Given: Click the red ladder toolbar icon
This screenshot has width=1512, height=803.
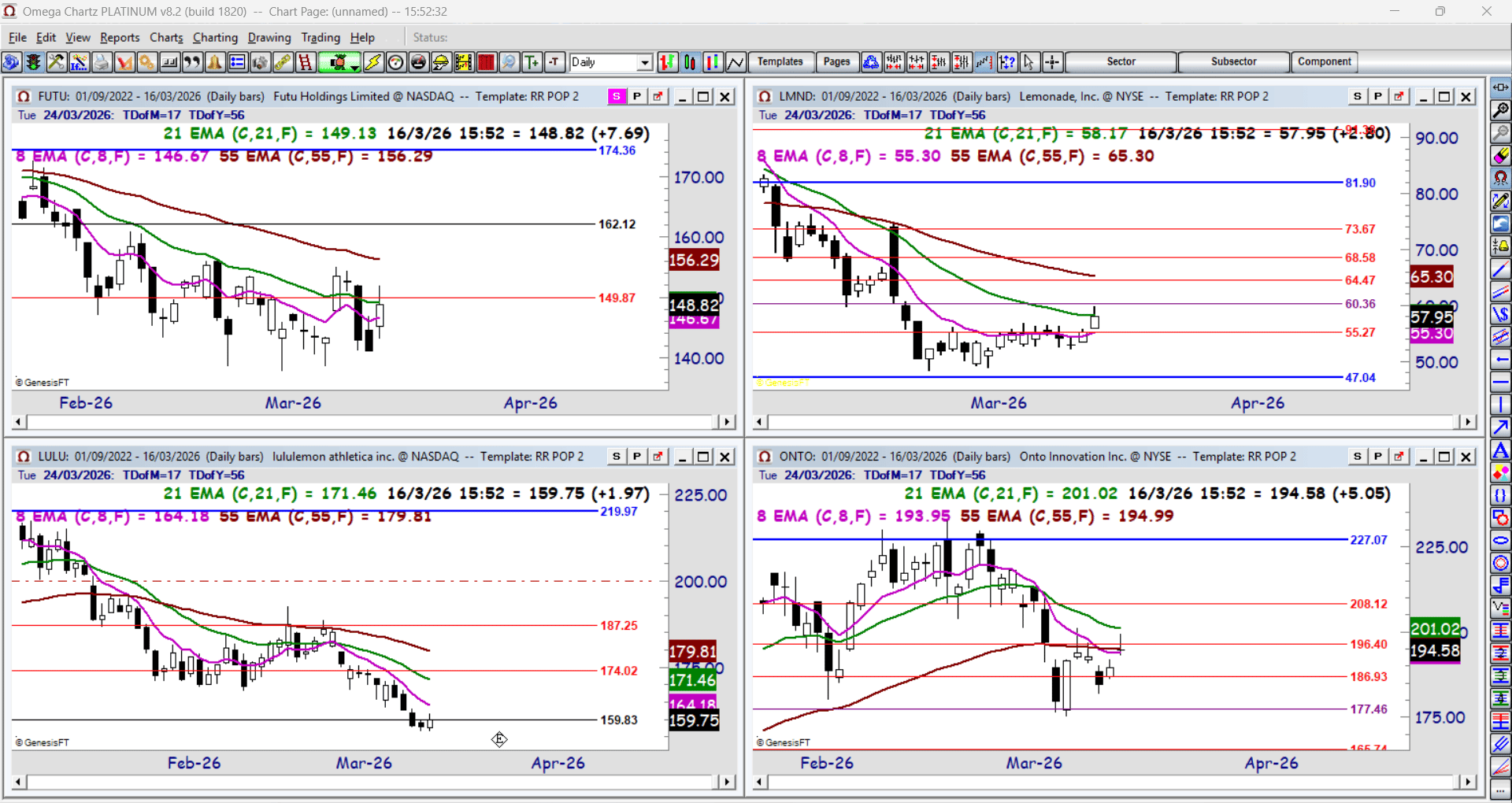Looking at the screenshot, I should (306, 62).
